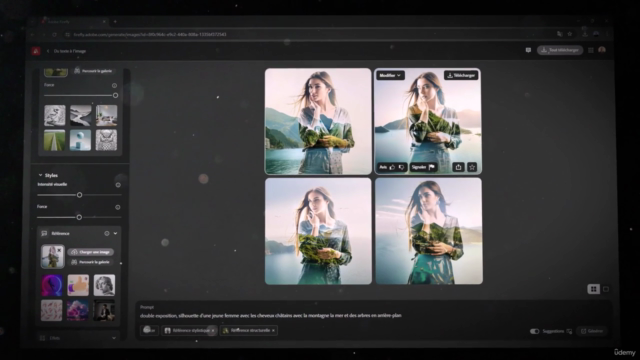Select the engraved sketch structure thumbnail
Viewport: 640px width, 360px height.
[x=55, y=115]
